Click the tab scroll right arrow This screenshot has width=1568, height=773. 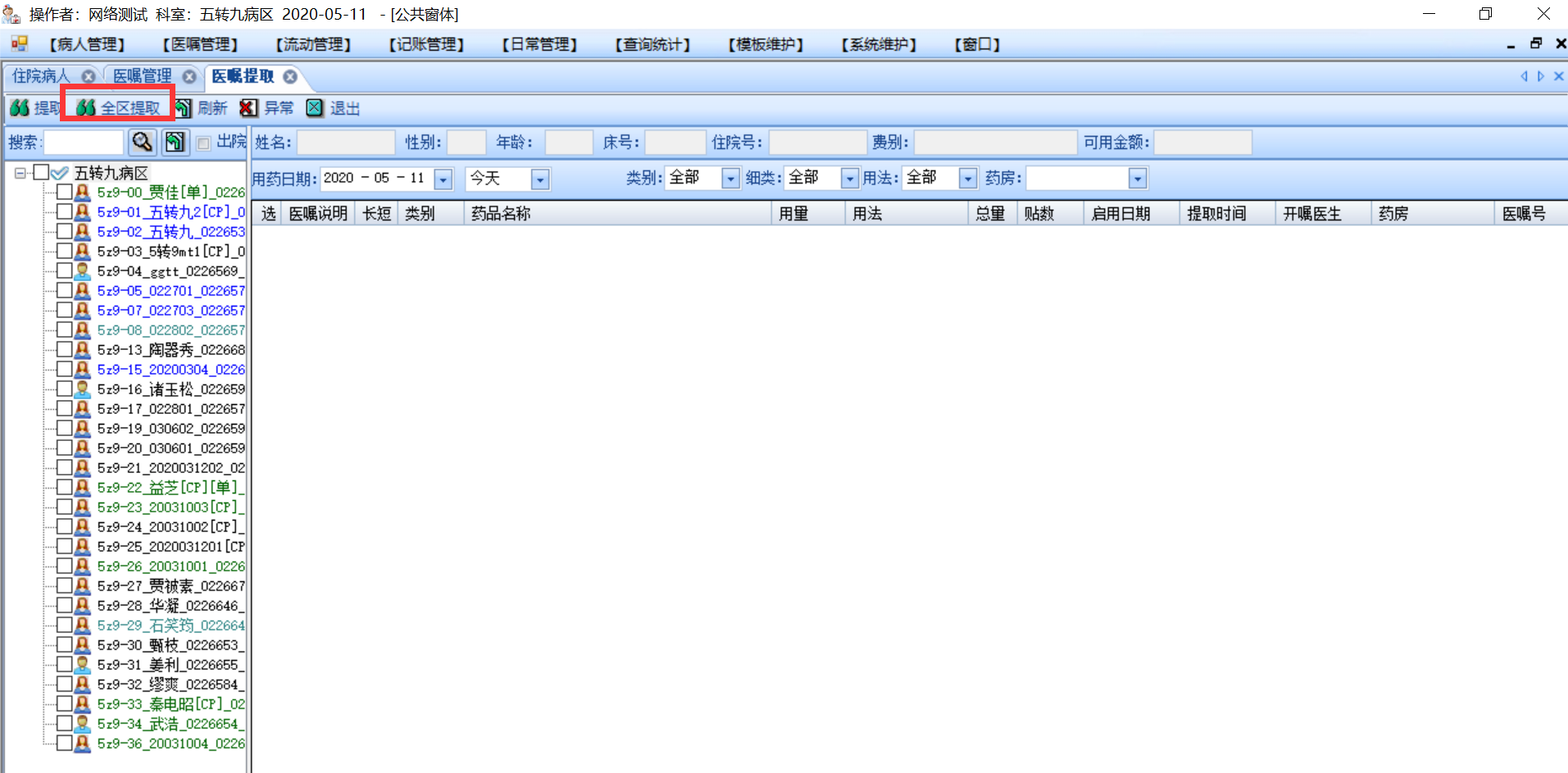coord(1541,76)
